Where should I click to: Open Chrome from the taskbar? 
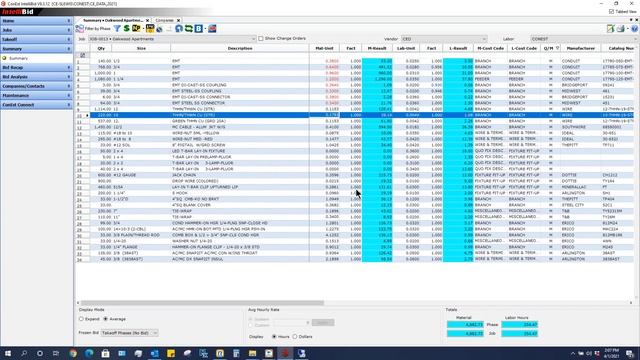73,353
